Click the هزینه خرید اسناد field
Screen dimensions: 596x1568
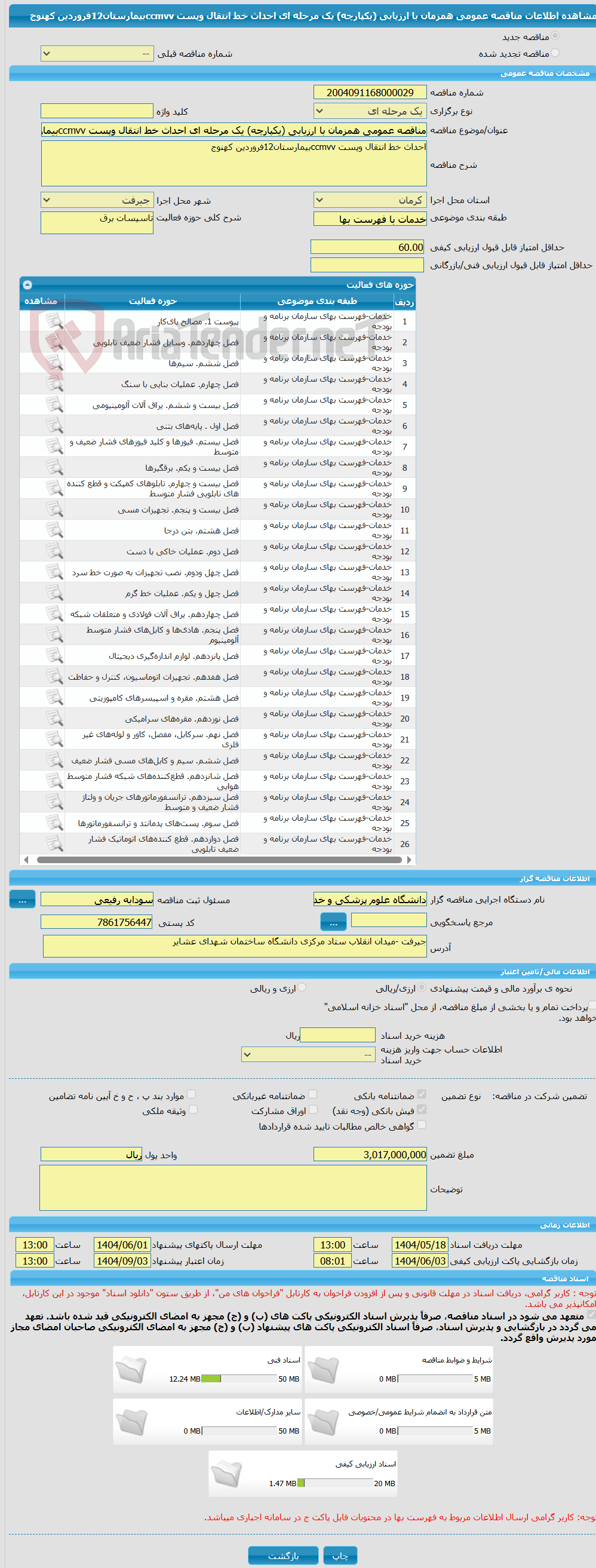coord(338,1035)
